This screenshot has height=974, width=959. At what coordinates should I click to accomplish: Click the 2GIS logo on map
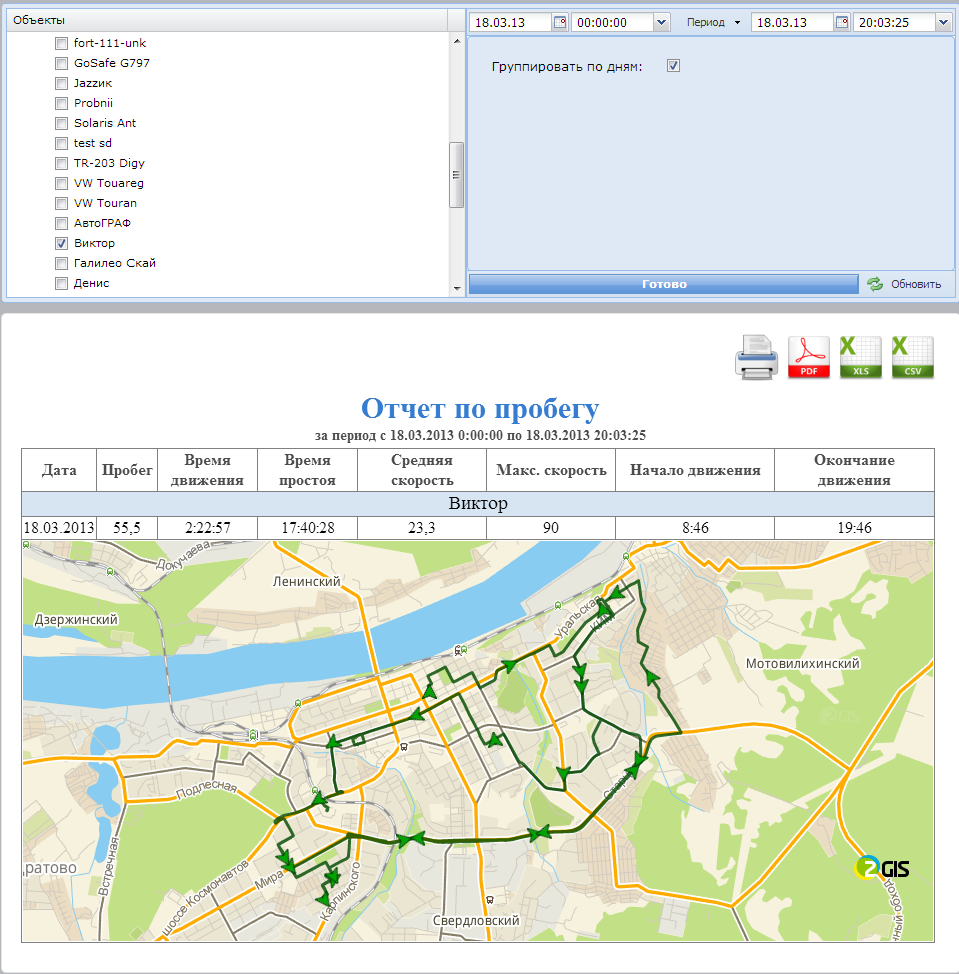click(x=882, y=867)
